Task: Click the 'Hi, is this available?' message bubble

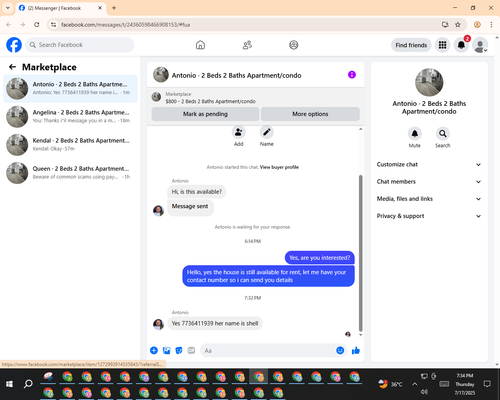Action: click(197, 192)
